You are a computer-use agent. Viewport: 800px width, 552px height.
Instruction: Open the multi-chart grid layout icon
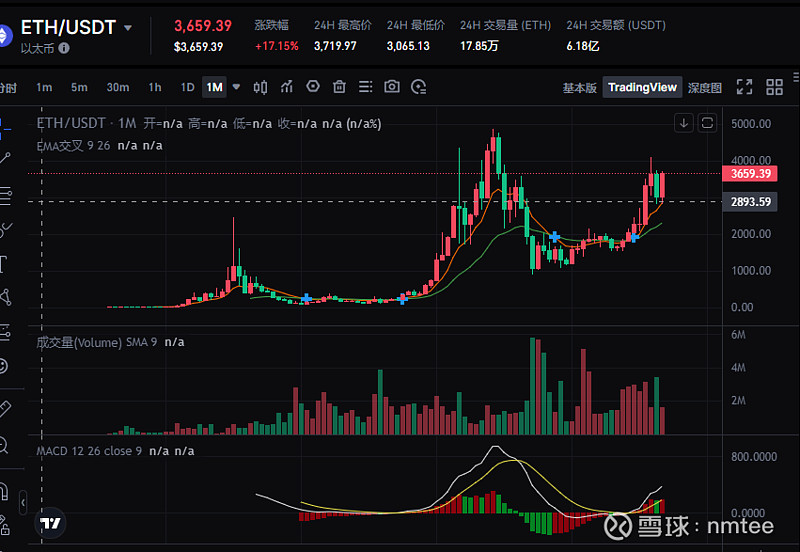pos(774,87)
